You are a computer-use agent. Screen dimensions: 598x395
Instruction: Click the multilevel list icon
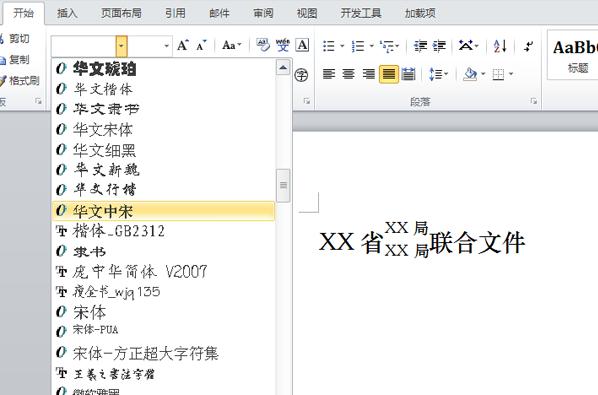pos(387,46)
